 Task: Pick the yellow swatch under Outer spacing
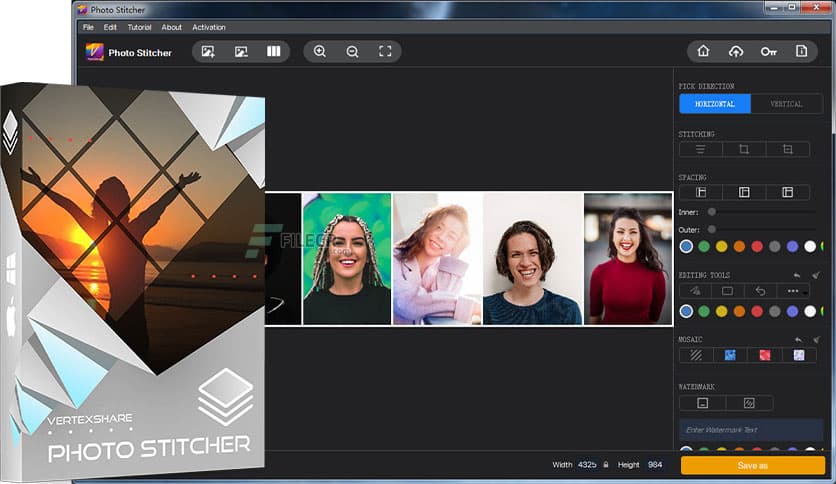pos(721,246)
